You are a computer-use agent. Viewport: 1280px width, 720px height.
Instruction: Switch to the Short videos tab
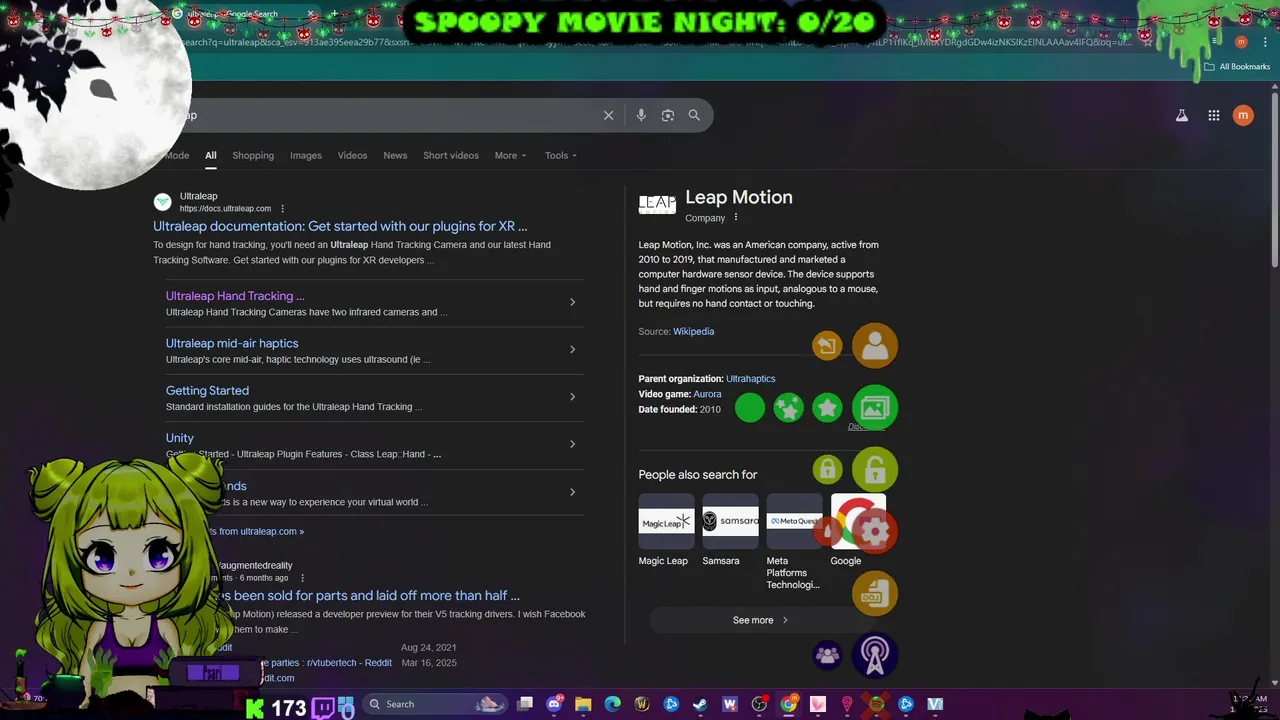[451, 155]
